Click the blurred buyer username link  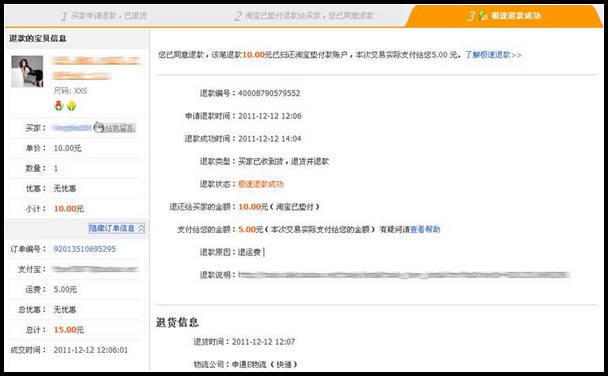pyautogui.click(x=72, y=128)
